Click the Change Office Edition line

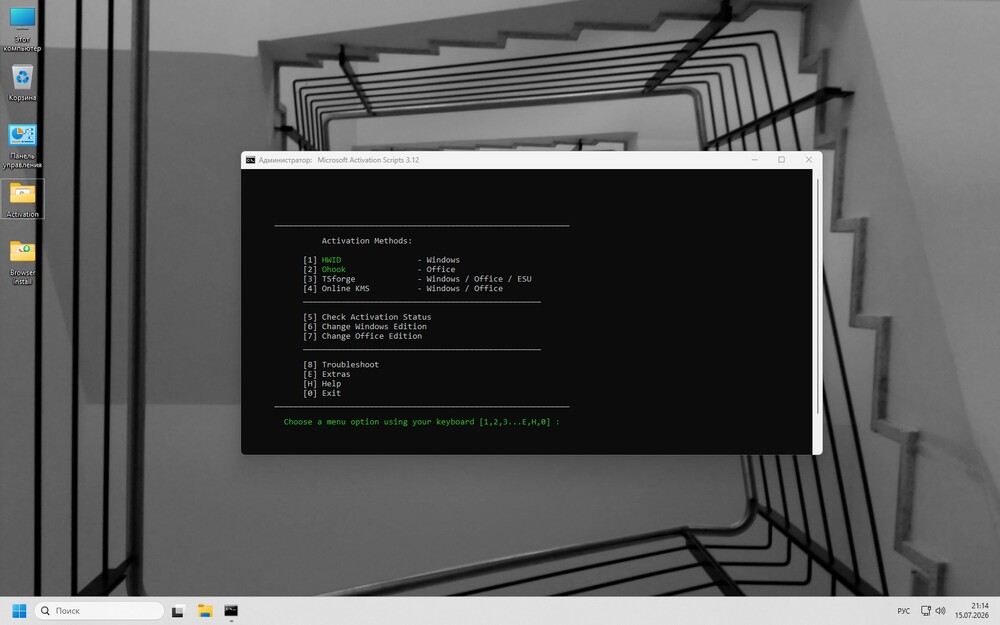coord(362,336)
